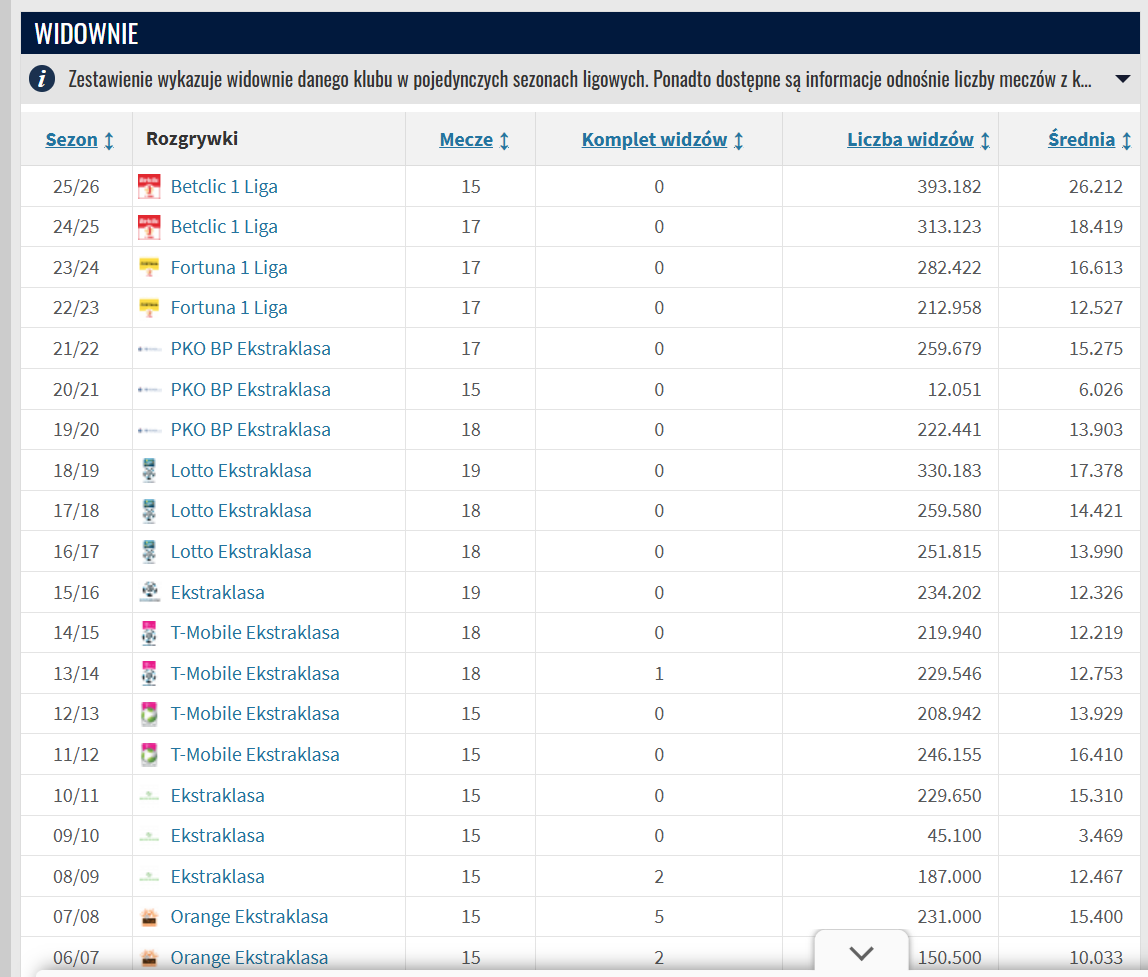Select Komplet widzów value 5 for 07/08
This screenshot has height=977, width=1148.
659,917
